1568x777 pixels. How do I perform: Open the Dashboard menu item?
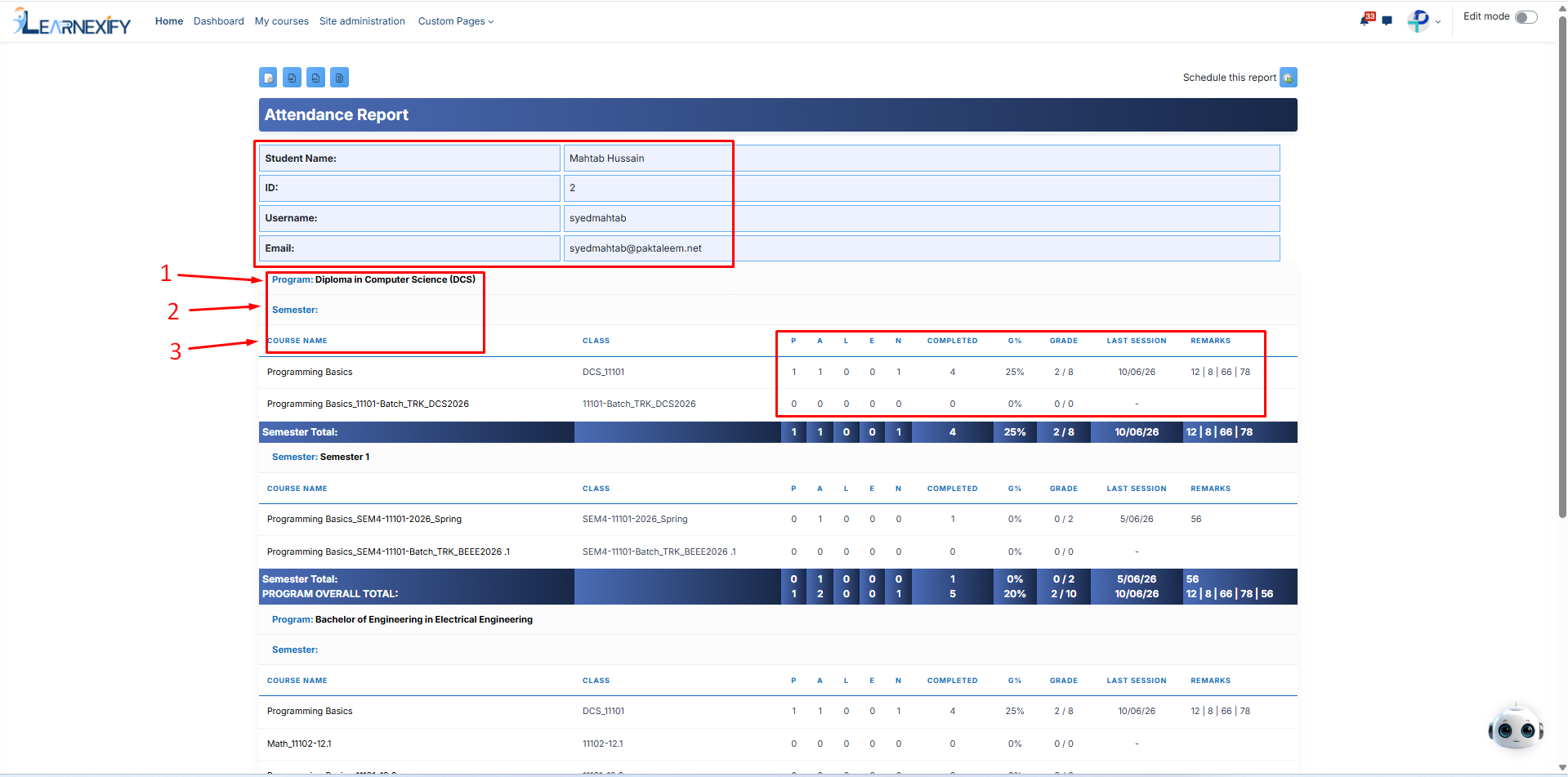click(x=219, y=21)
